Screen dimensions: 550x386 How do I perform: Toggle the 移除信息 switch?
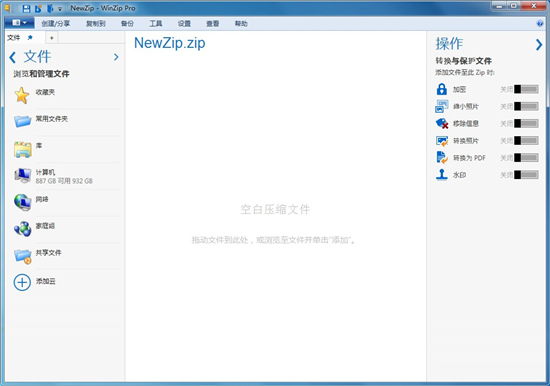[x=526, y=124]
